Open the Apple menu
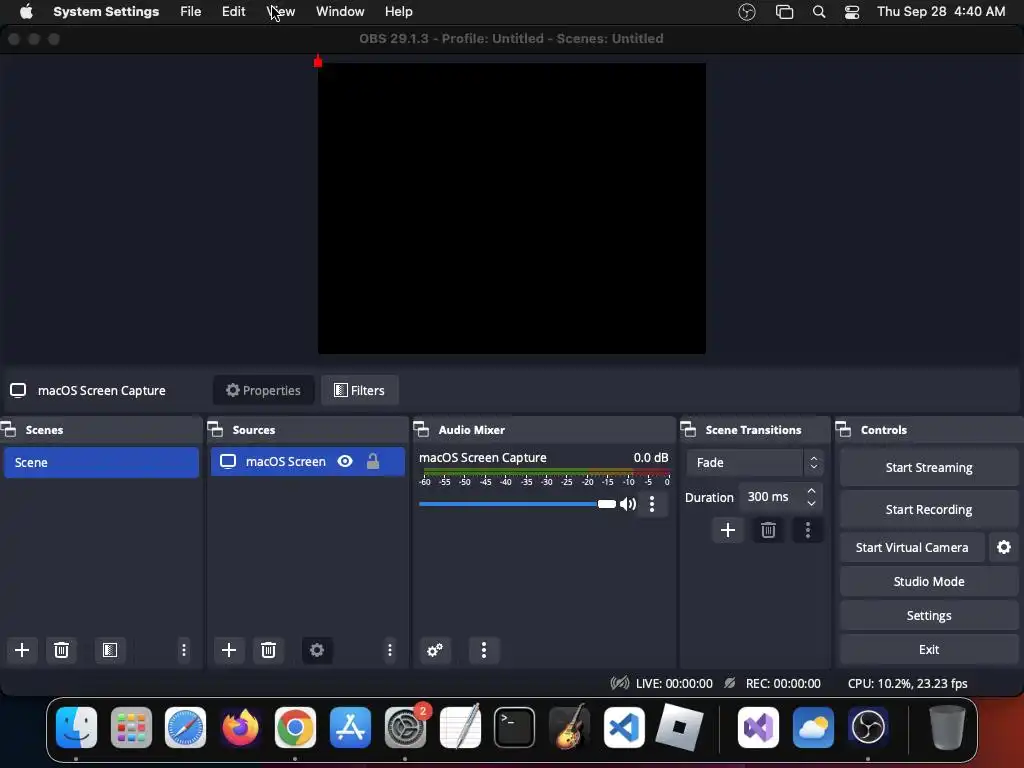The image size is (1024, 768). 26,12
